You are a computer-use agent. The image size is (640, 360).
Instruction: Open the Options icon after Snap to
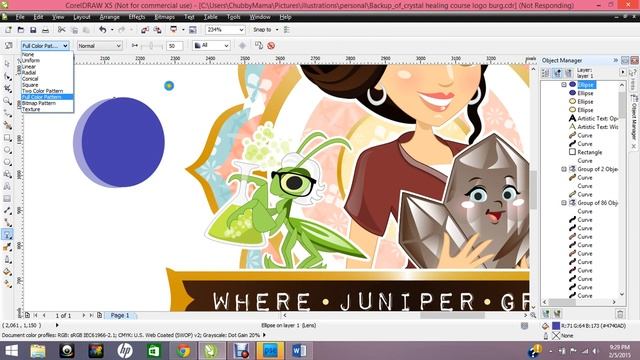(287, 30)
